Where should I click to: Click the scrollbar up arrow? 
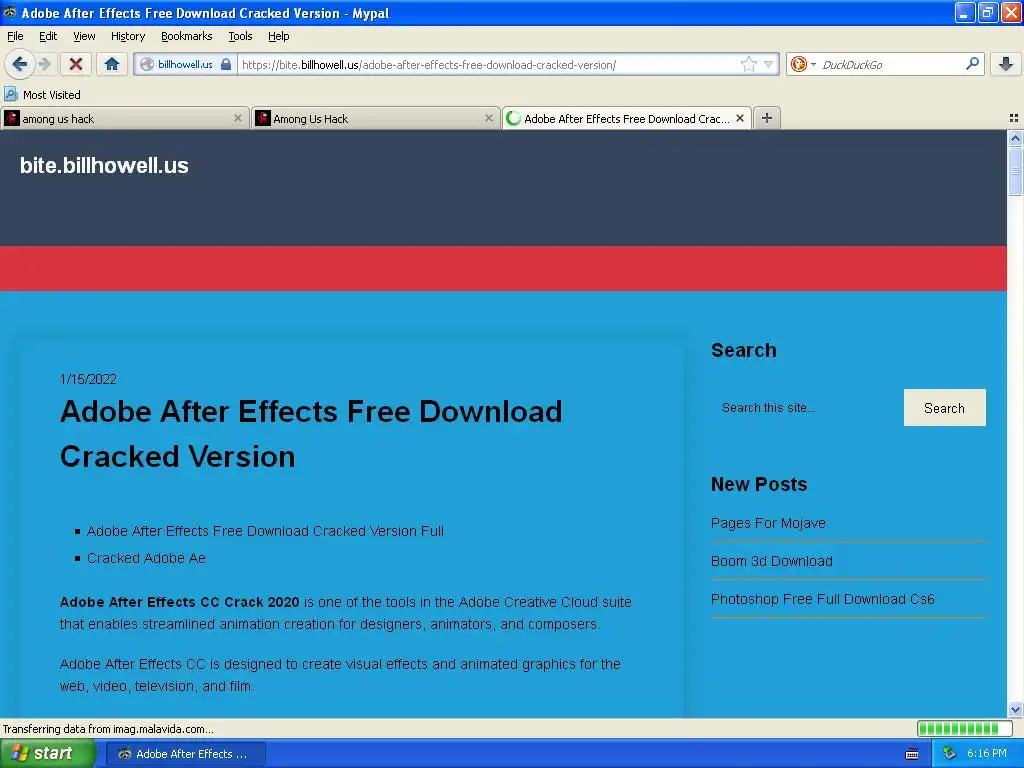[x=1015, y=138]
